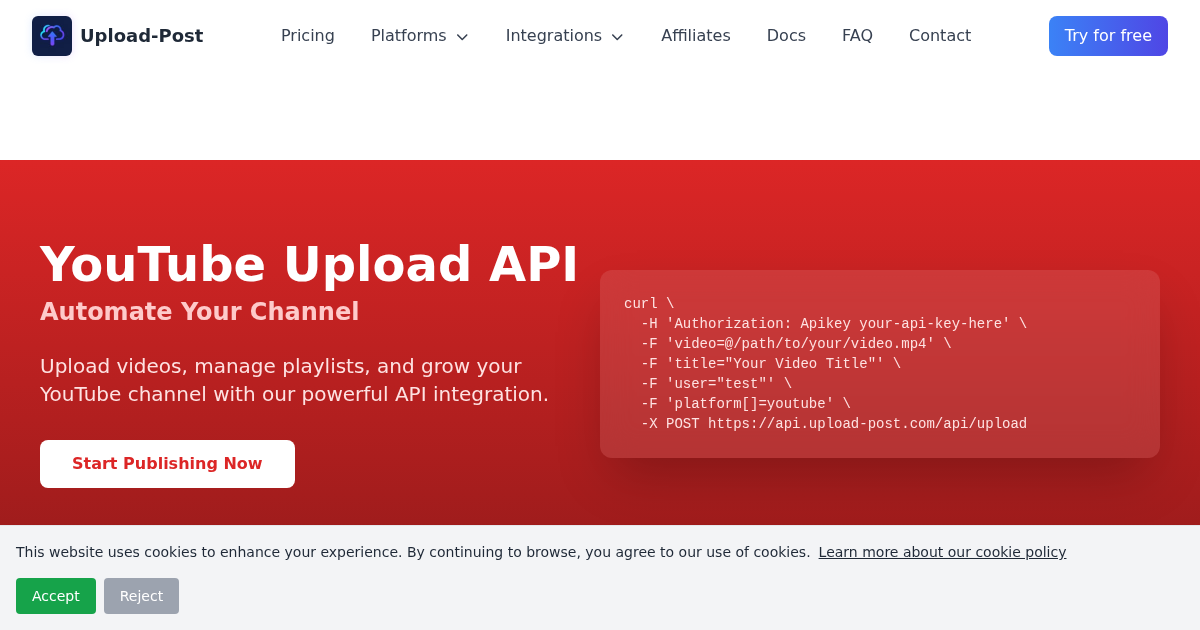Image resolution: width=1200 pixels, height=630 pixels.
Task: Open the Contact page
Action: 940,35
